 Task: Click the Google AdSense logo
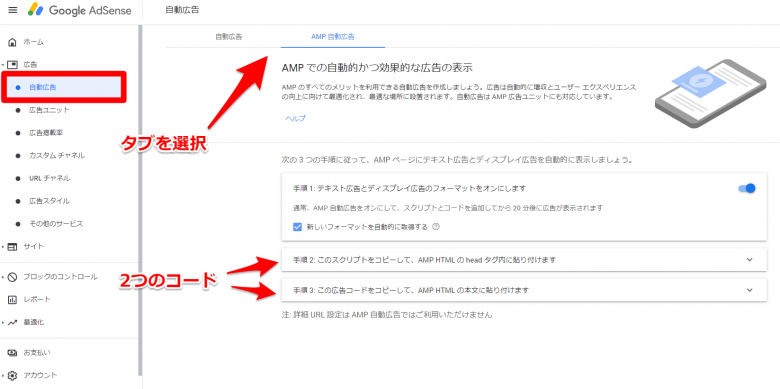coord(80,10)
